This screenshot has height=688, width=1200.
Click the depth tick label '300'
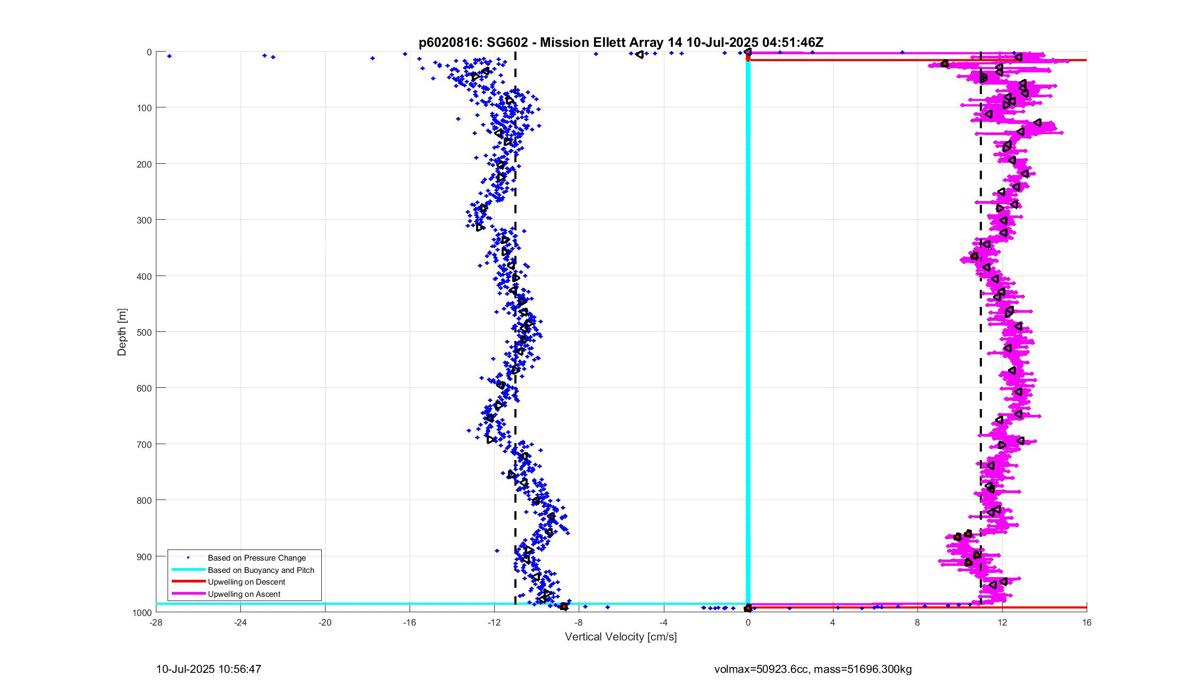143,220
